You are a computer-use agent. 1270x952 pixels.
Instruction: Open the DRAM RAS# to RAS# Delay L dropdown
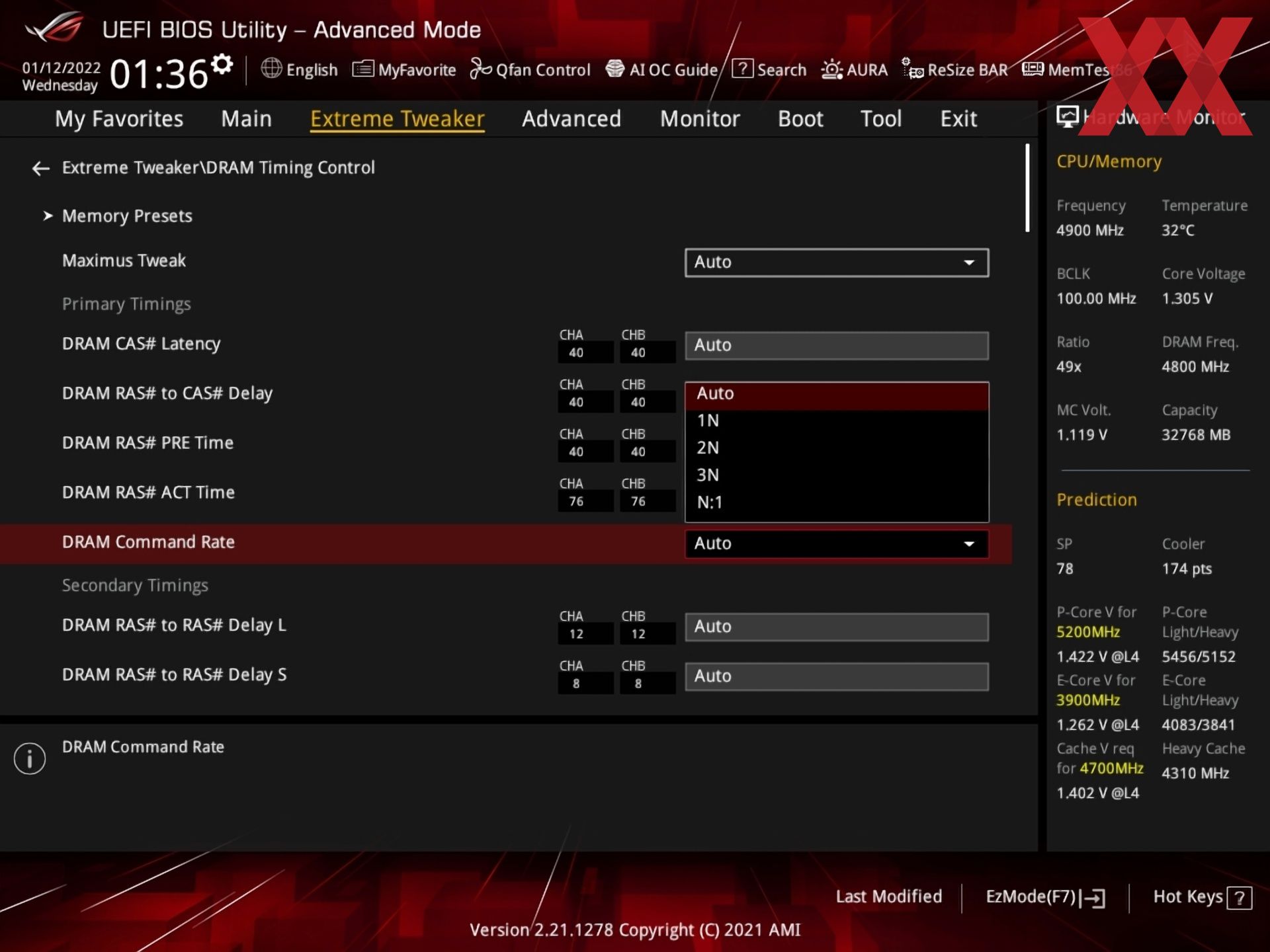pos(835,626)
